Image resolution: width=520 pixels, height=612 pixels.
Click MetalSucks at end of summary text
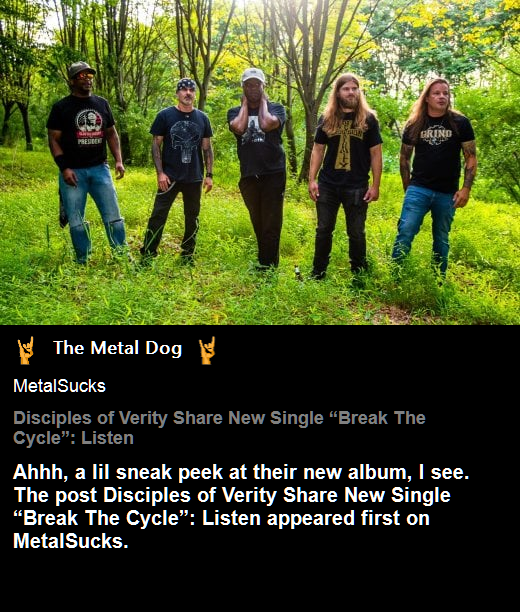coord(71,541)
